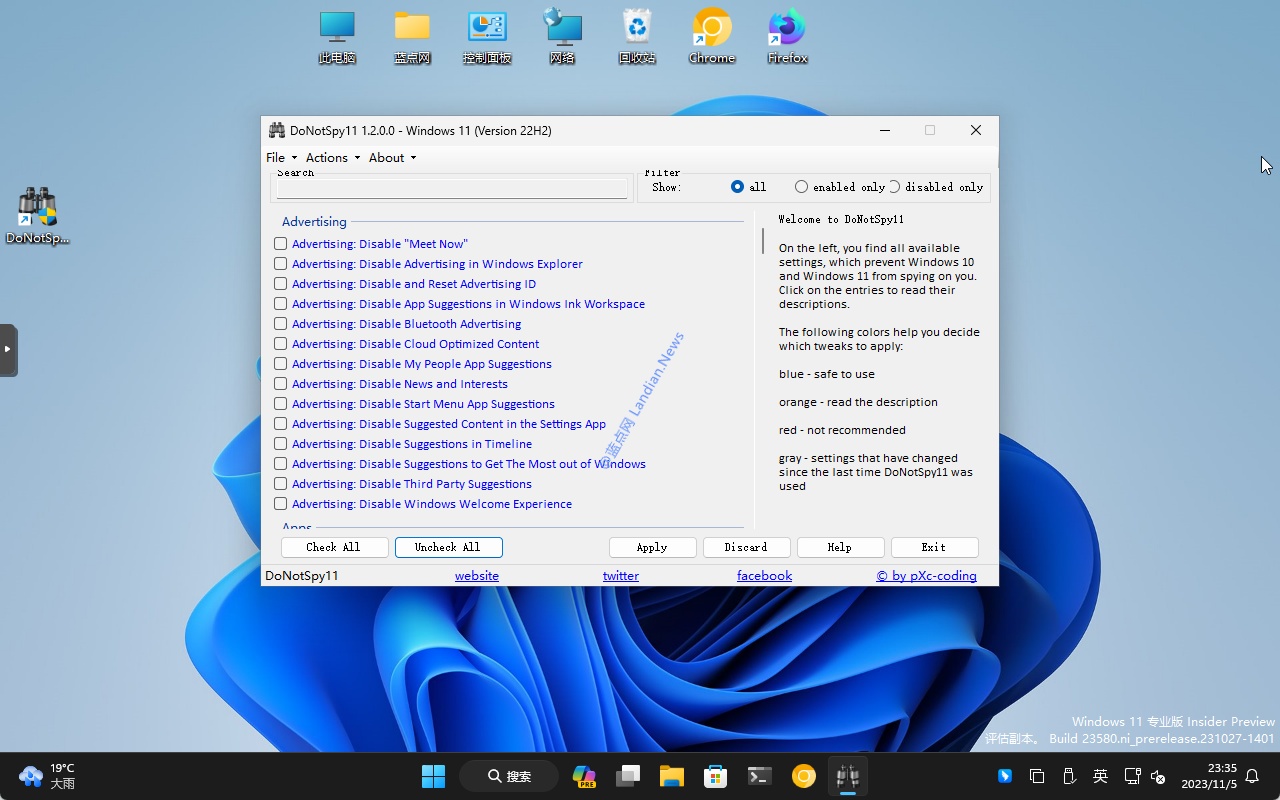Viewport: 1280px width, 800px height.
Task: Launch Microsoft Store from the taskbar
Action: pos(715,776)
